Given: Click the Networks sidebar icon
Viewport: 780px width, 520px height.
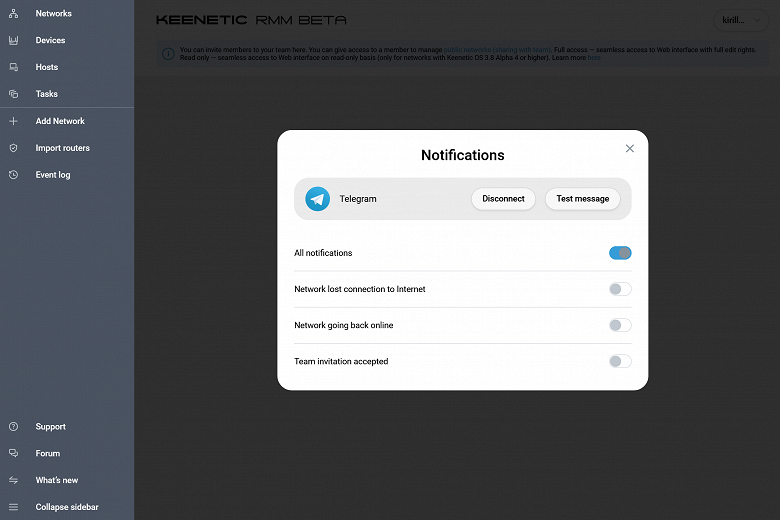Looking at the screenshot, I should coord(14,14).
